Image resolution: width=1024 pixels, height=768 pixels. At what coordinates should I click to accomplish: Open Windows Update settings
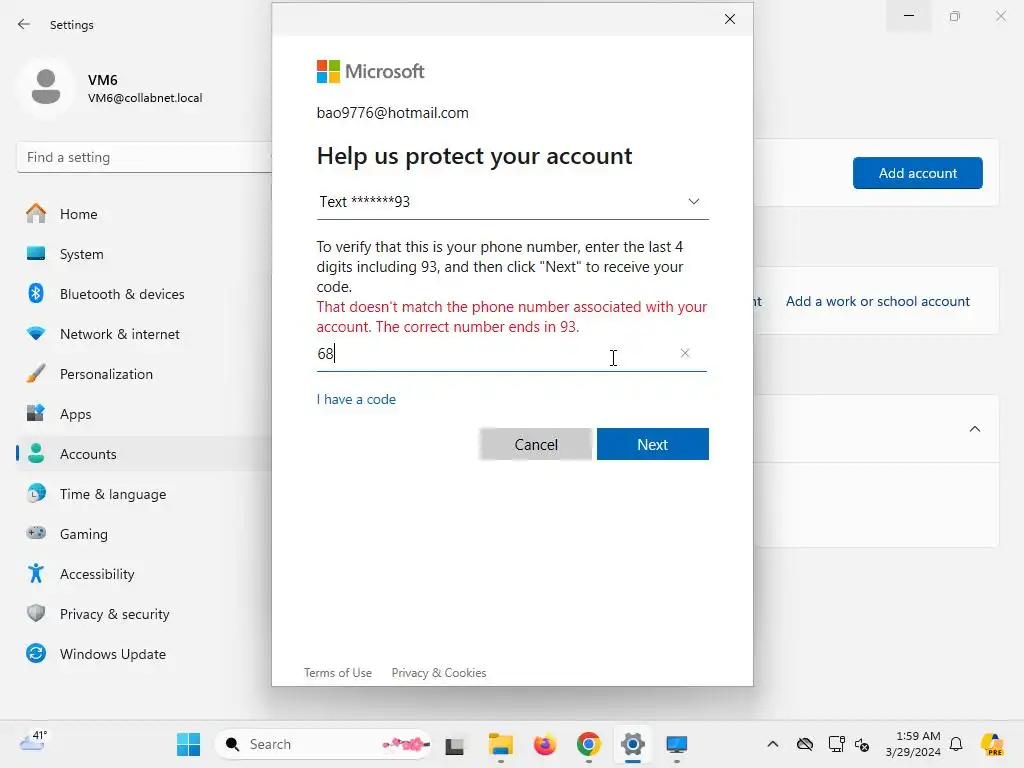[144, 654]
